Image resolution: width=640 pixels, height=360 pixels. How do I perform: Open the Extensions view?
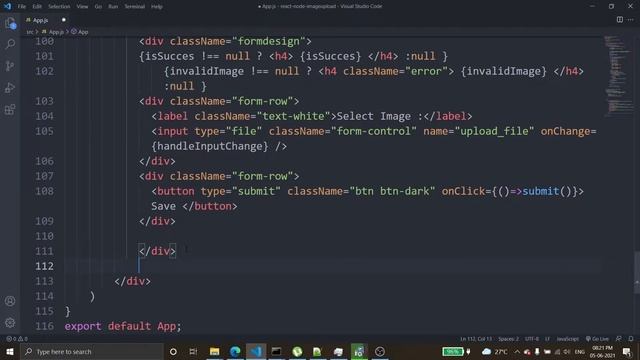pyautogui.click(x=10, y=109)
